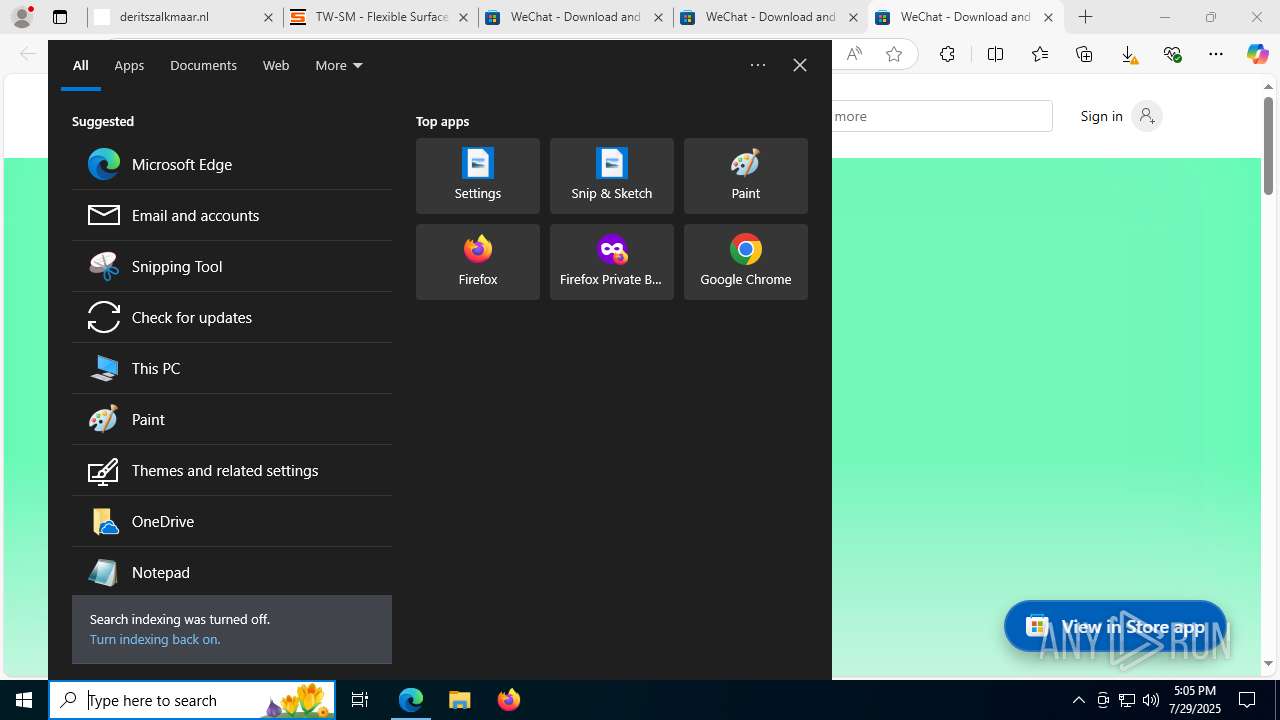
Task: Open Edge Collections panel
Action: click(x=1084, y=54)
